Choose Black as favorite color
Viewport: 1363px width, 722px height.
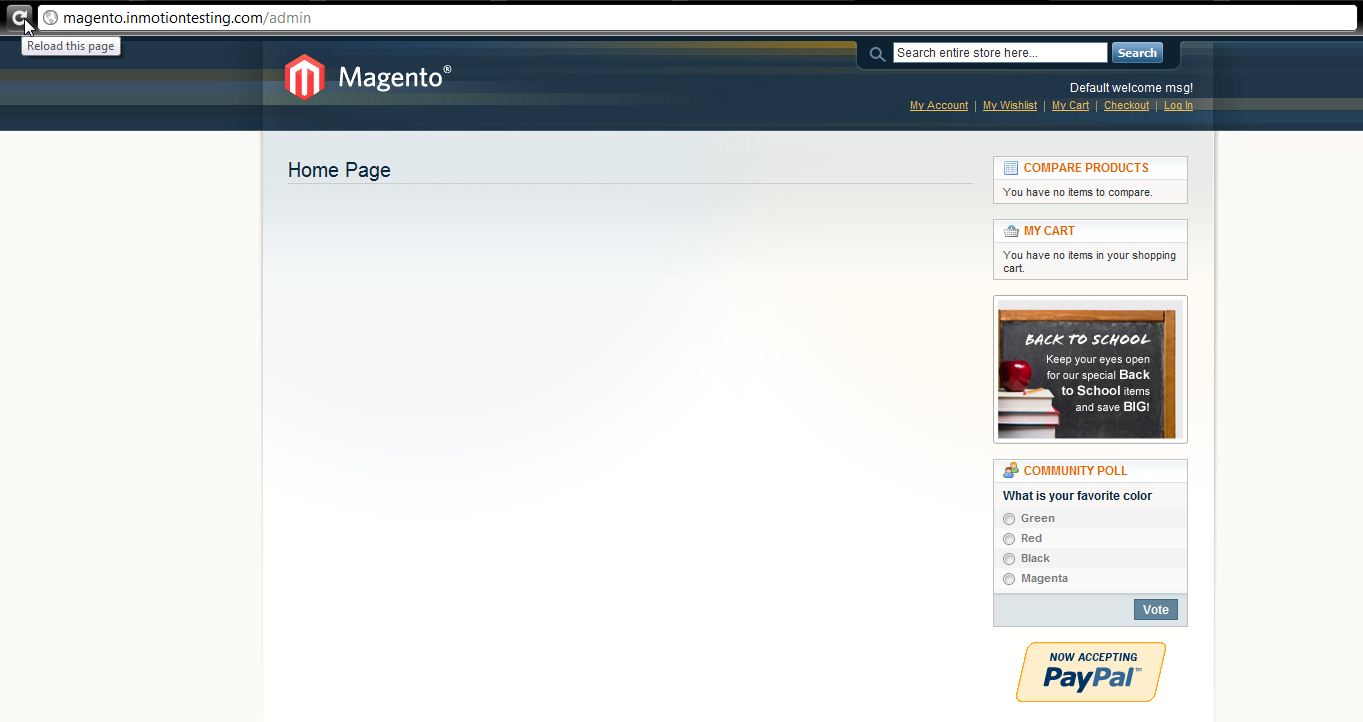(x=1009, y=559)
